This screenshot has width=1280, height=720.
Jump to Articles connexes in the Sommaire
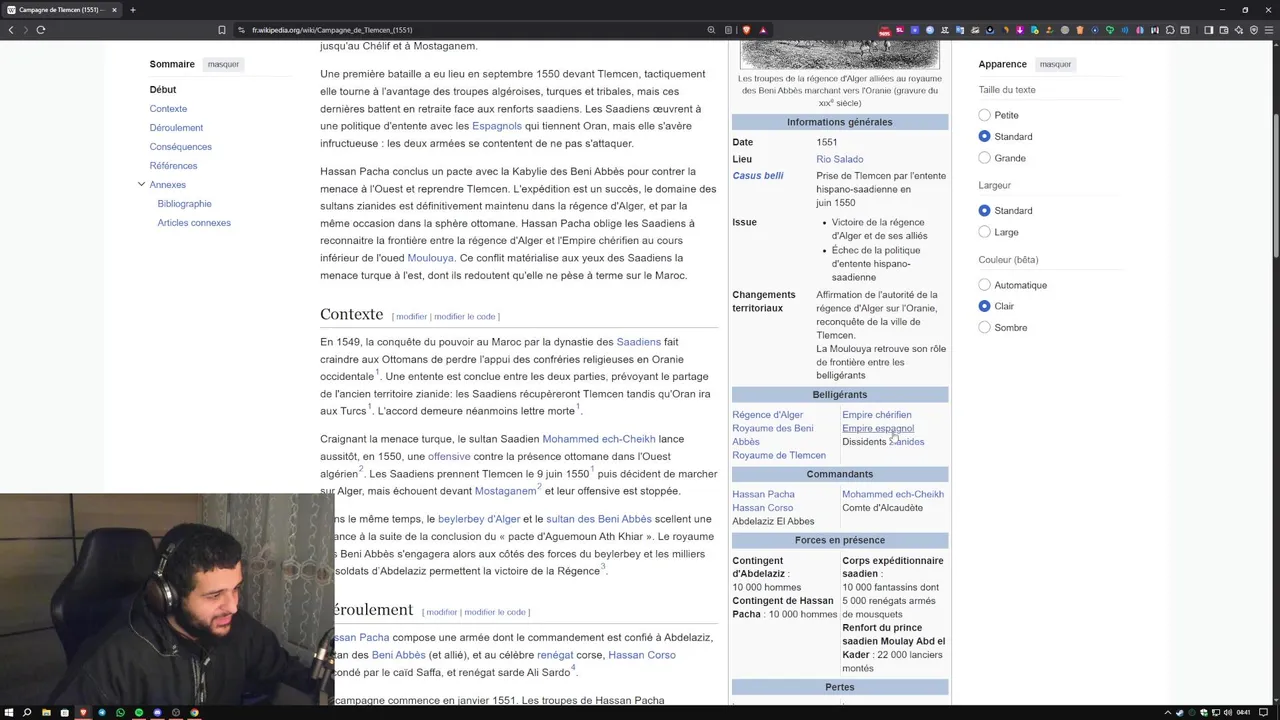(194, 222)
